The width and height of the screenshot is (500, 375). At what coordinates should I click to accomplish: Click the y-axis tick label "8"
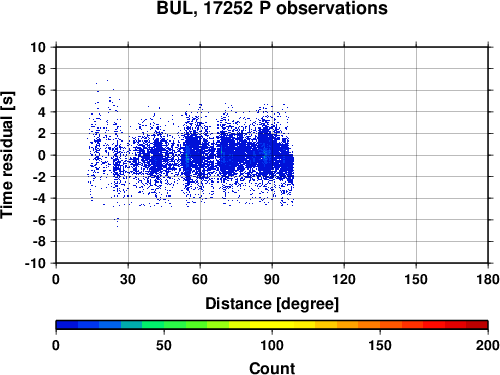point(41,69)
